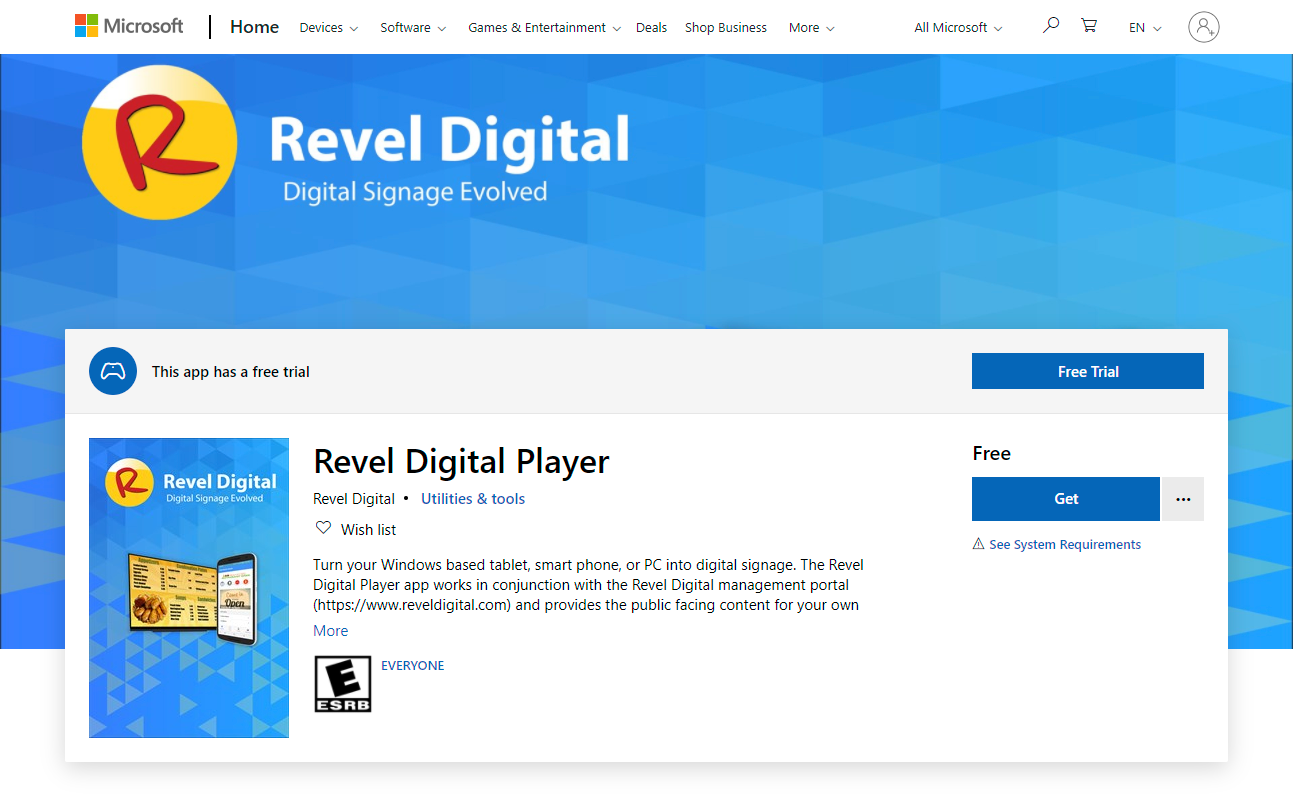1293x809 pixels.
Task: Click the Revel Digital Player app thumbnail
Action: pyautogui.click(x=189, y=588)
